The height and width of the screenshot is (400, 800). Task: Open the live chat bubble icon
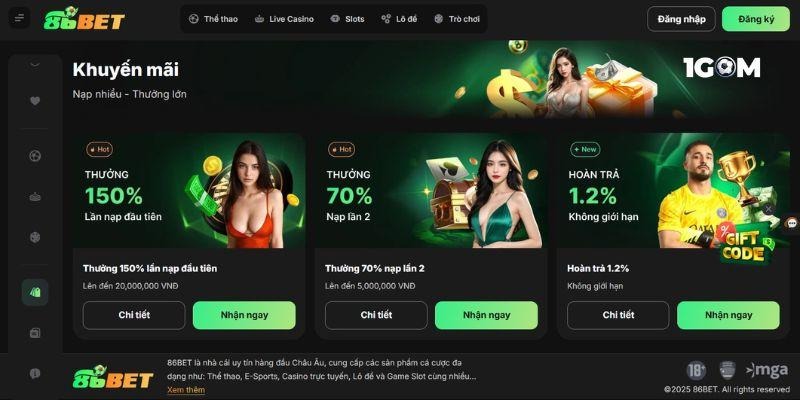[x=792, y=223]
